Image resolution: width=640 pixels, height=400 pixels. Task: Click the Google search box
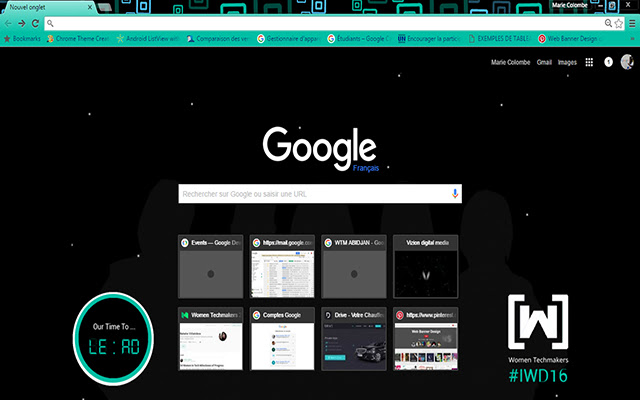pyautogui.click(x=320, y=194)
